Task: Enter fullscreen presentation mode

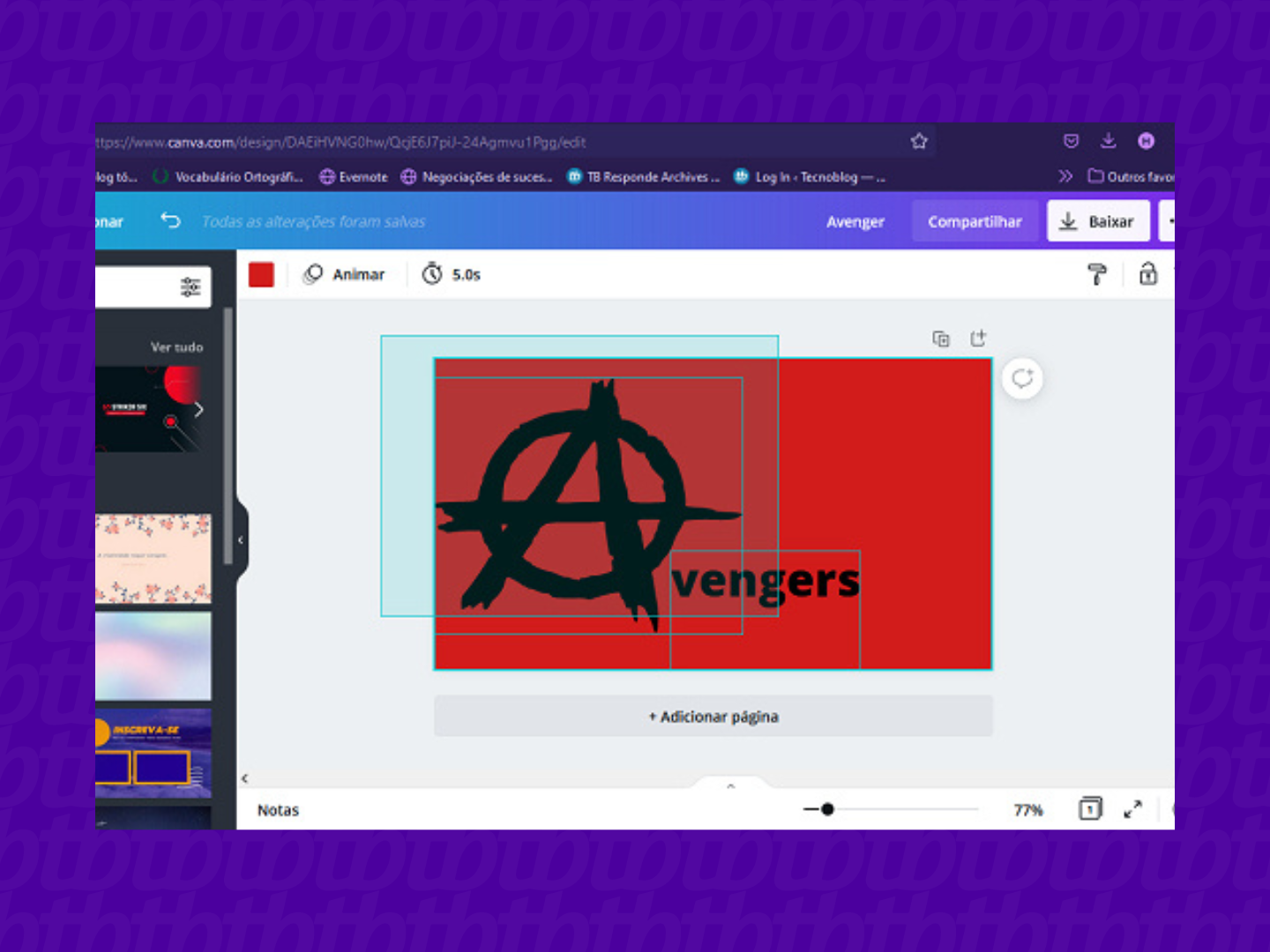Action: [x=1132, y=809]
